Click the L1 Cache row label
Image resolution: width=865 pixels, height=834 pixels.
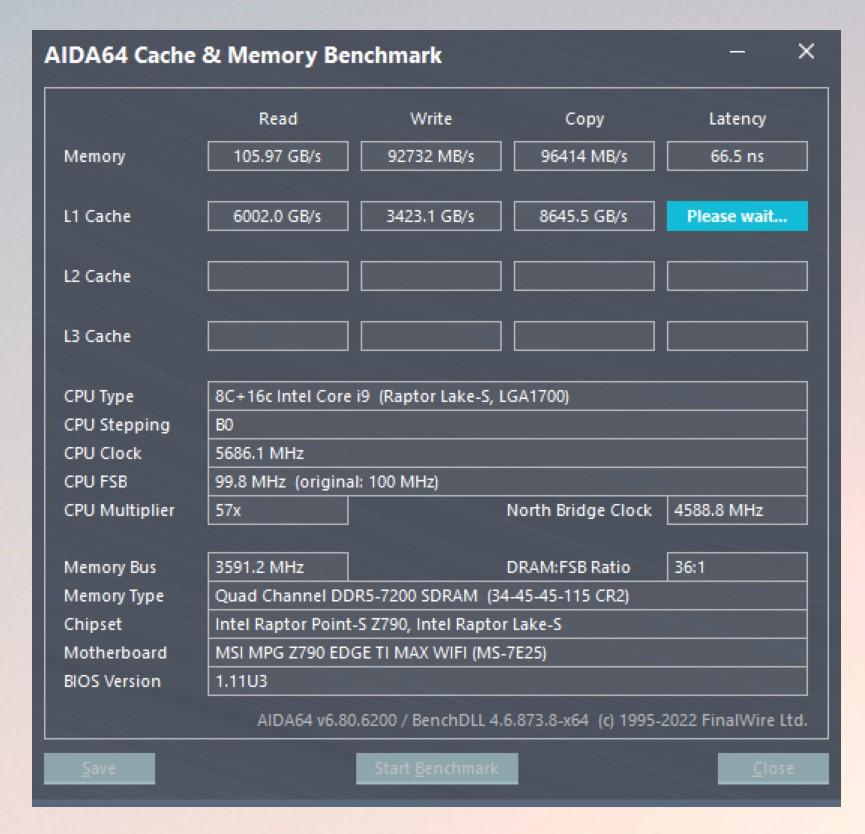[x=97, y=216]
